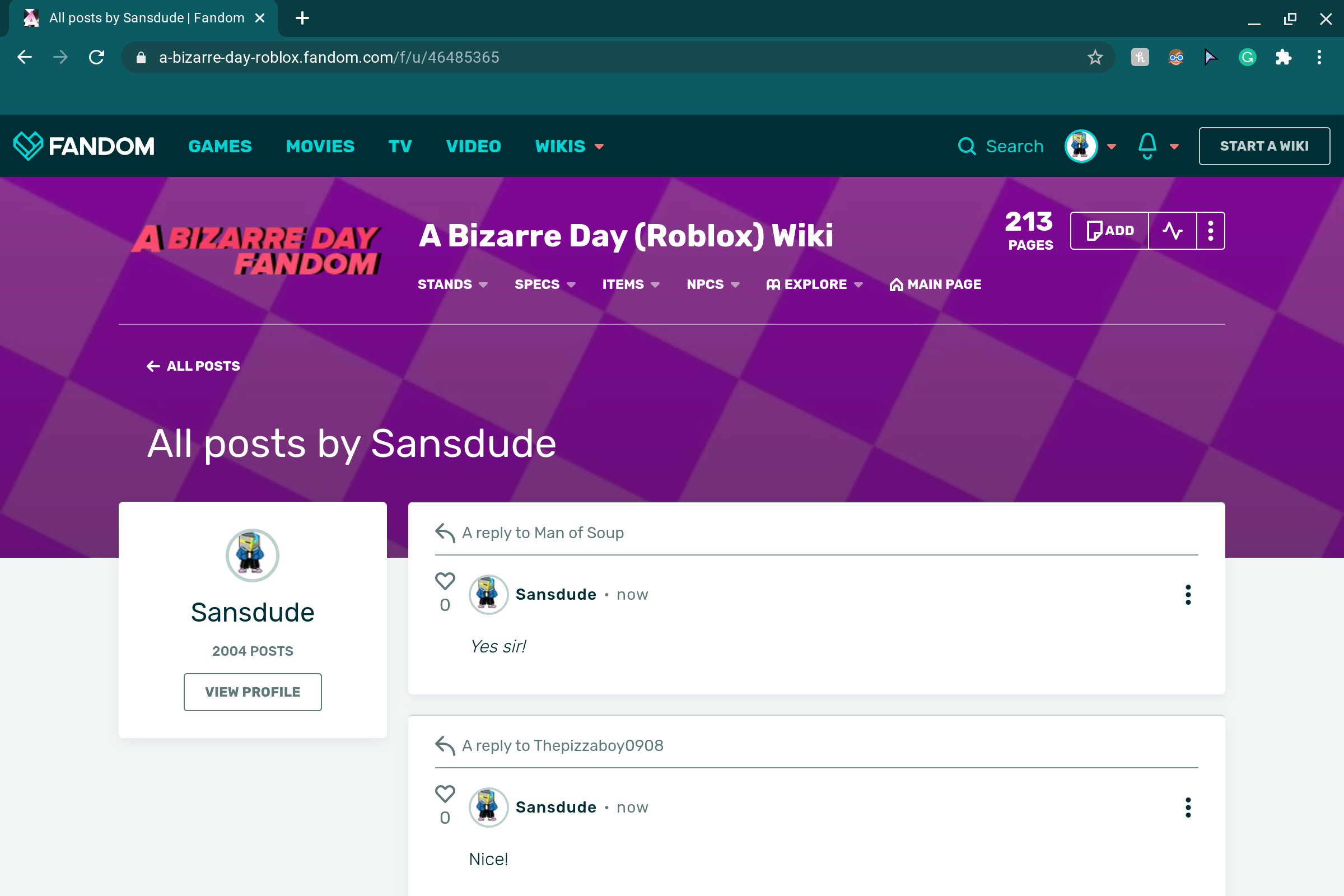Go back with the browser back arrow

25,57
